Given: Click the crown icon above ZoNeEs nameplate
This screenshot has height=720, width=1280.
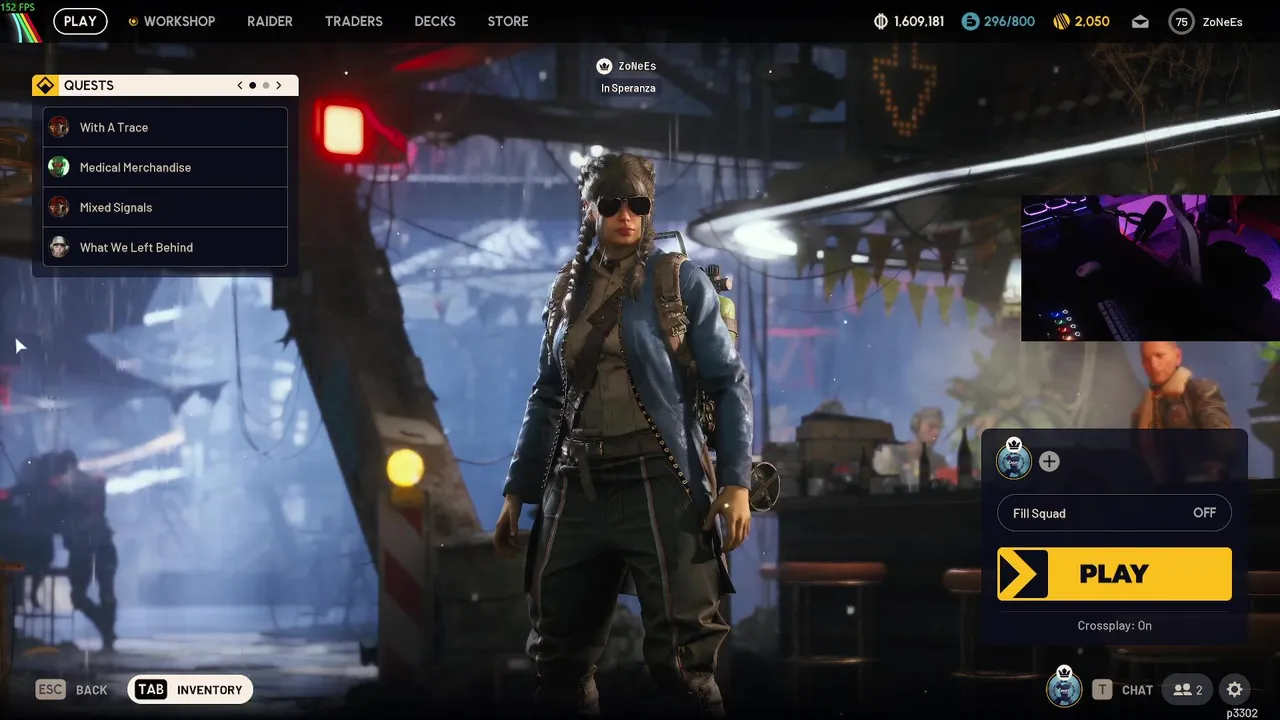Looking at the screenshot, I should click(604, 66).
